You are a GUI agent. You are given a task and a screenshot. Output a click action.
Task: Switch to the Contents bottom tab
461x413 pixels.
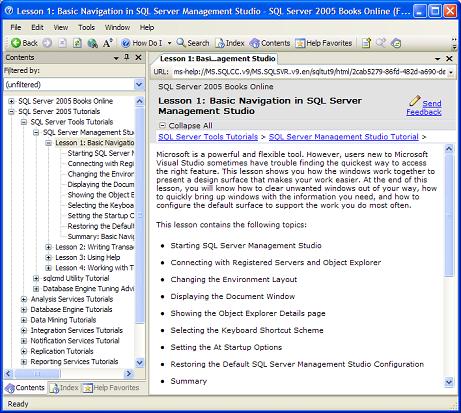point(25,388)
